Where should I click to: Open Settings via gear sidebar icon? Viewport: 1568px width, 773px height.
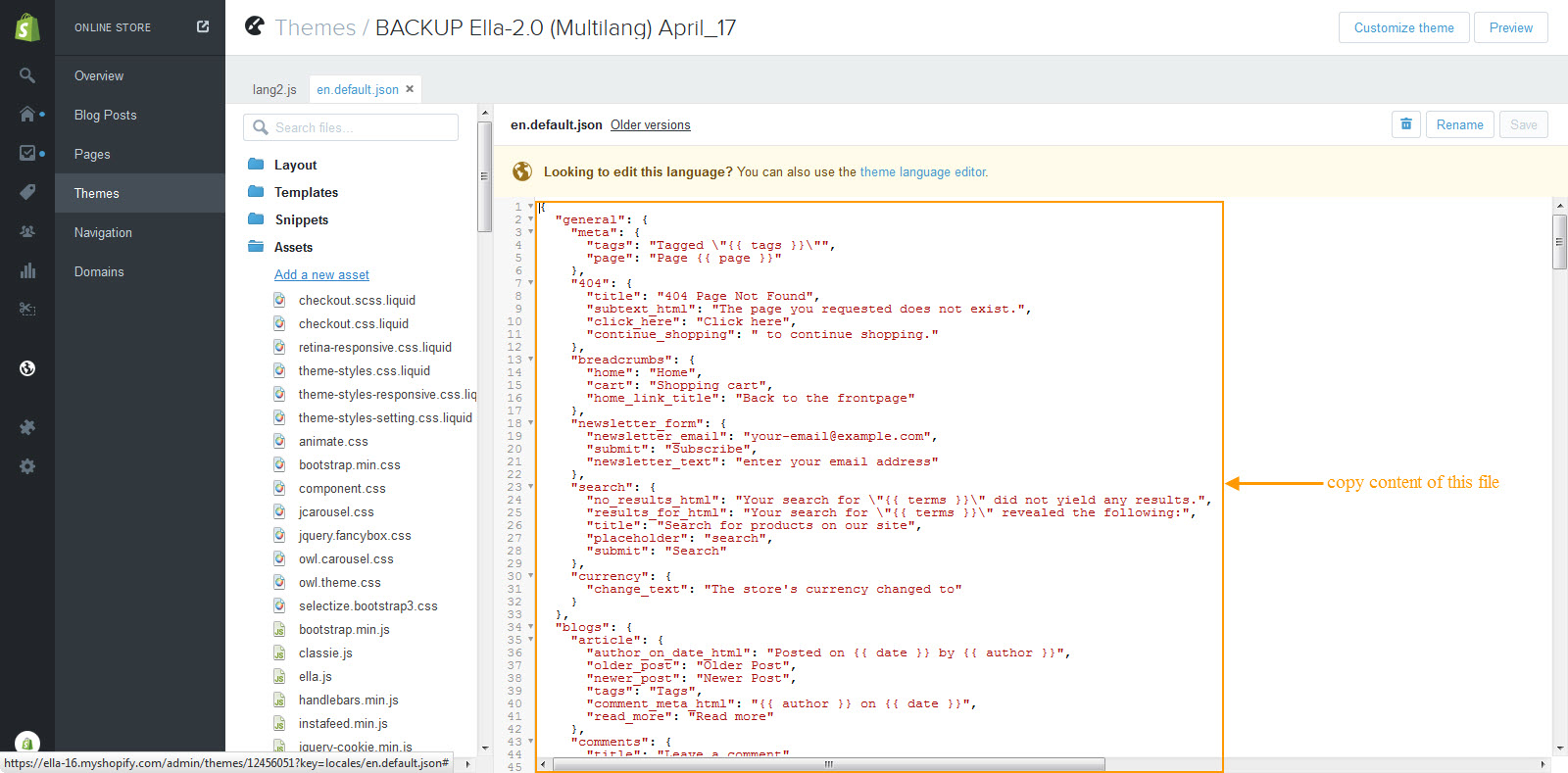(27, 466)
